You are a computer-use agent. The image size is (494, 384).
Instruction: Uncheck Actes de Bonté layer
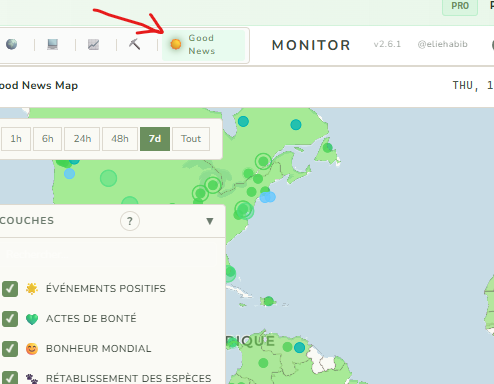10,319
